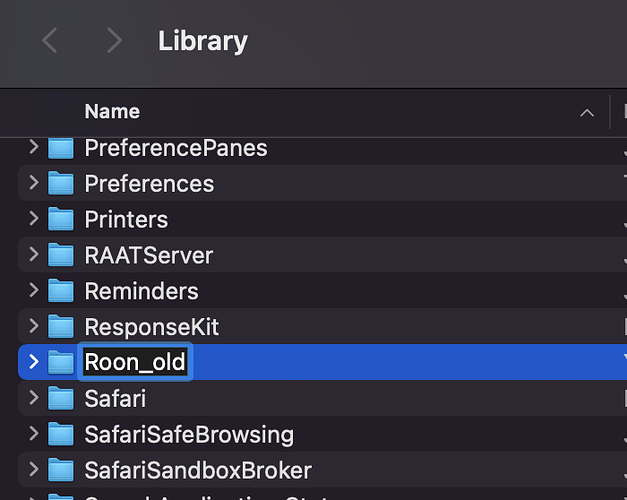The image size is (627, 500).
Task: Expand the SafariSafeBrowsing folder
Action: (34, 434)
